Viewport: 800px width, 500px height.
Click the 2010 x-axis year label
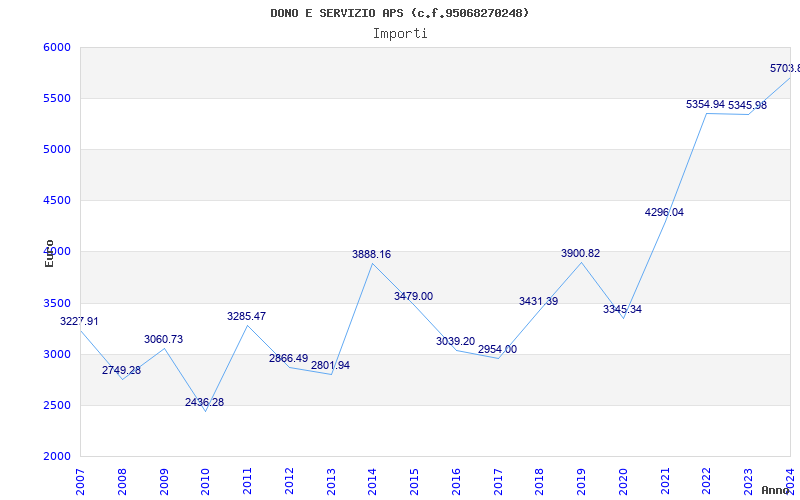(206, 482)
